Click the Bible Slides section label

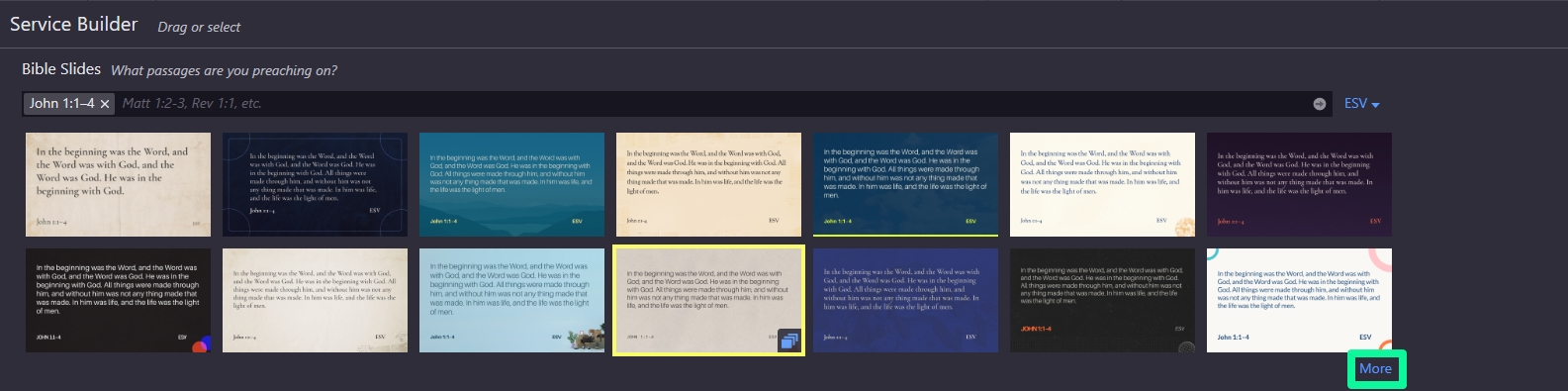point(61,69)
